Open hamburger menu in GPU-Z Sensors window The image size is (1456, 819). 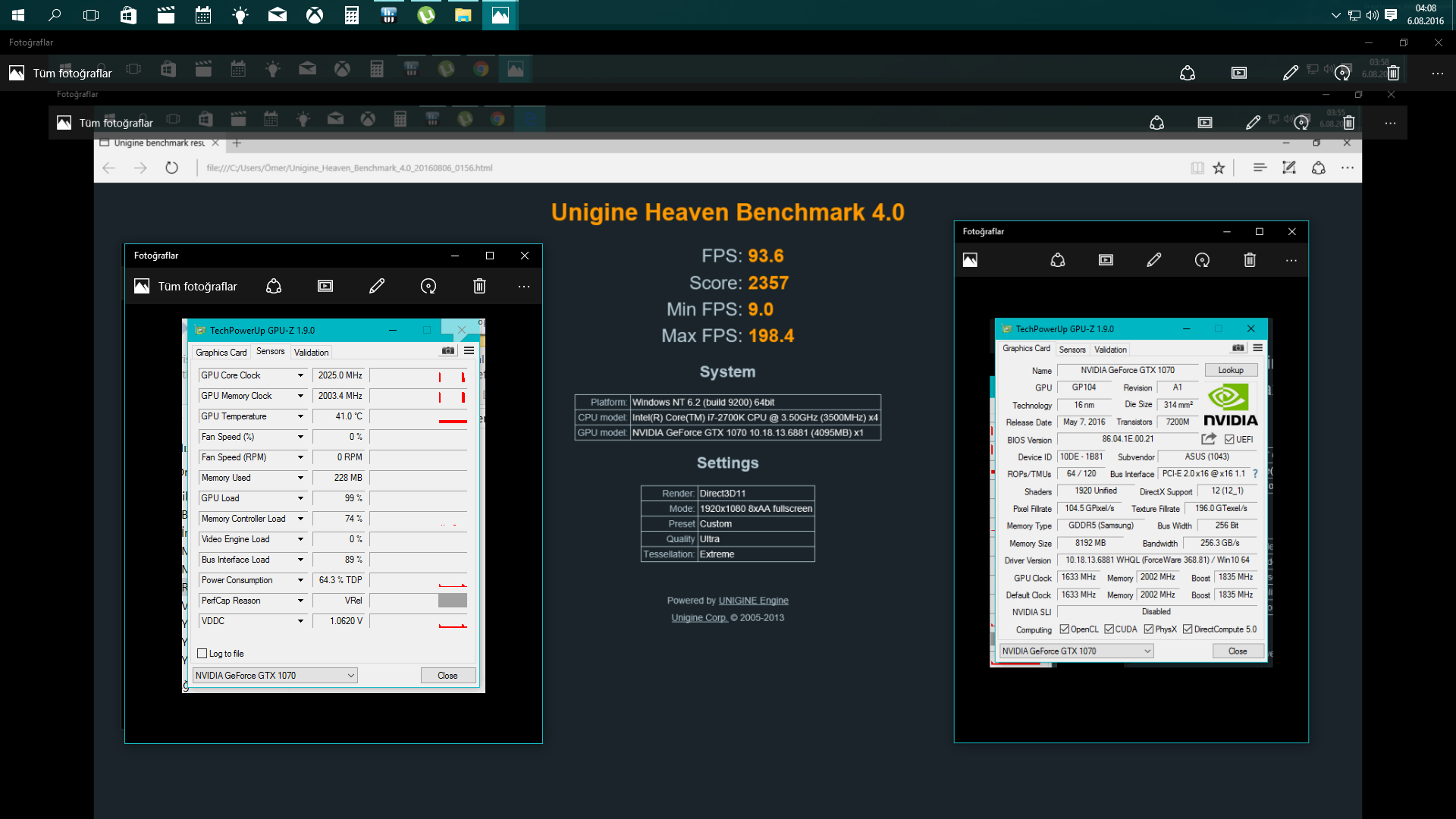469,350
